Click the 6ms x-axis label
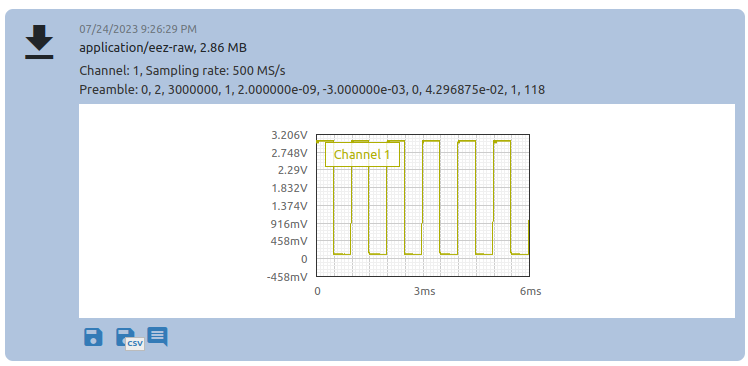The image size is (748, 366). click(530, 291)
